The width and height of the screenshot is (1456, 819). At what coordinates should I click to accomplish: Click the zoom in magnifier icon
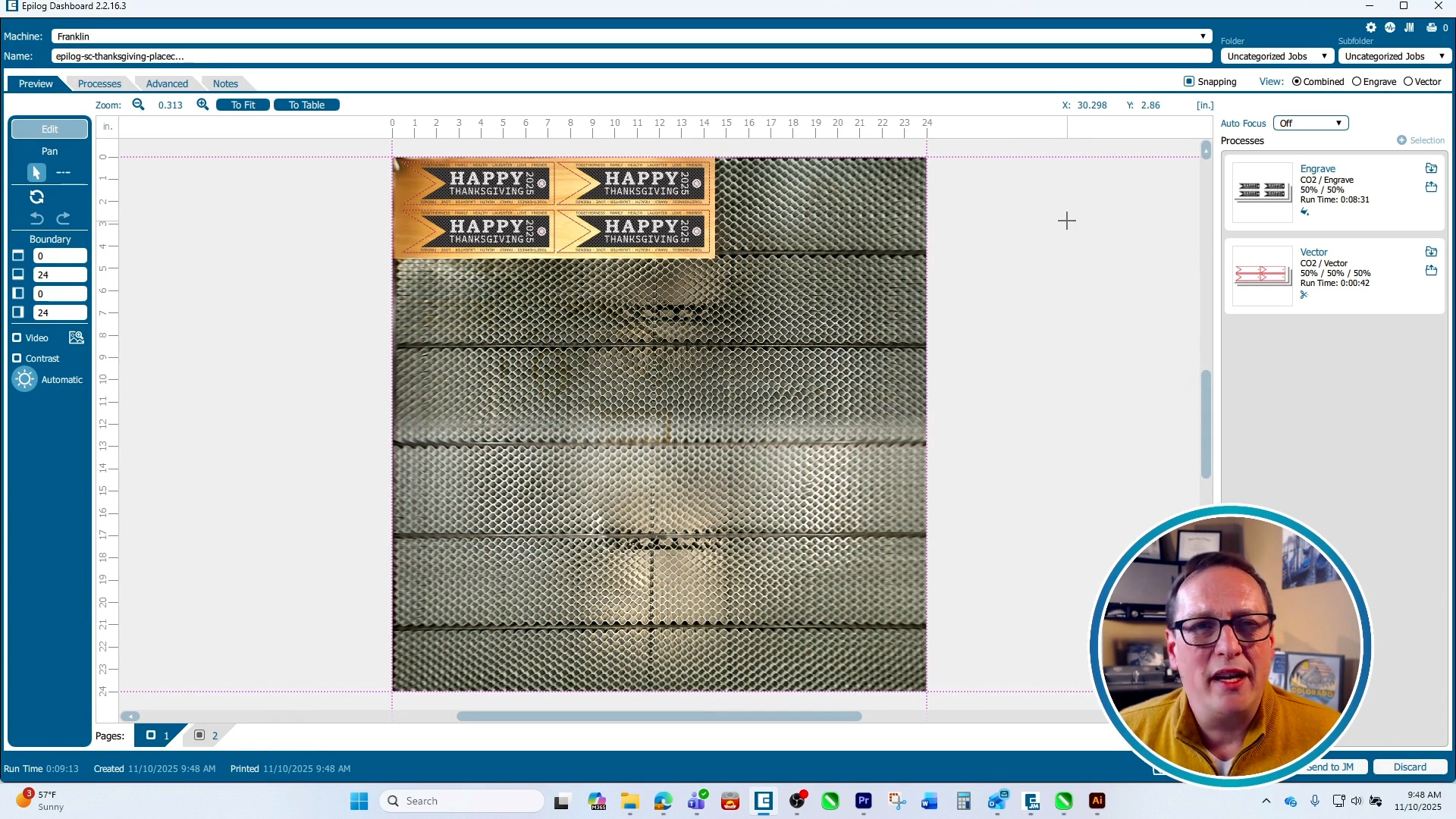tap(202, 105)
